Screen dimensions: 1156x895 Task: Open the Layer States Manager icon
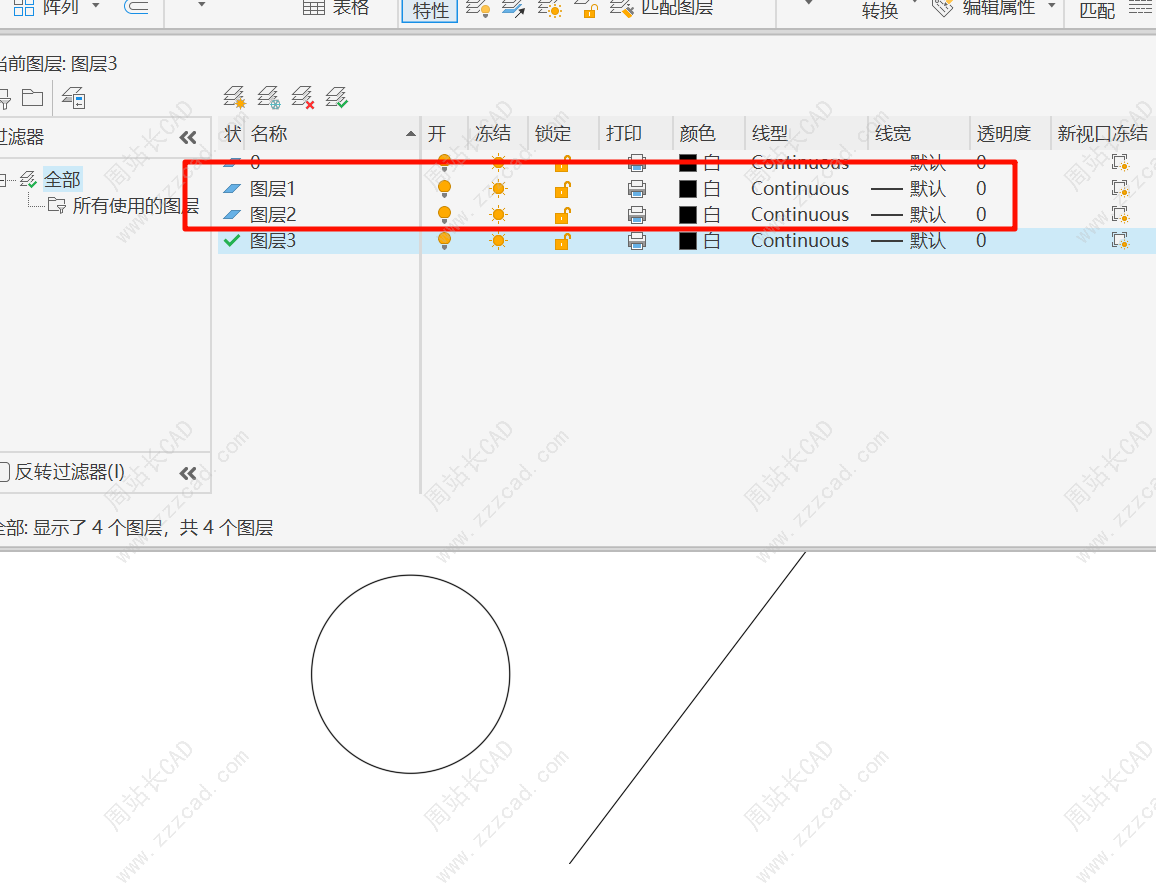[x=73, y=98]
